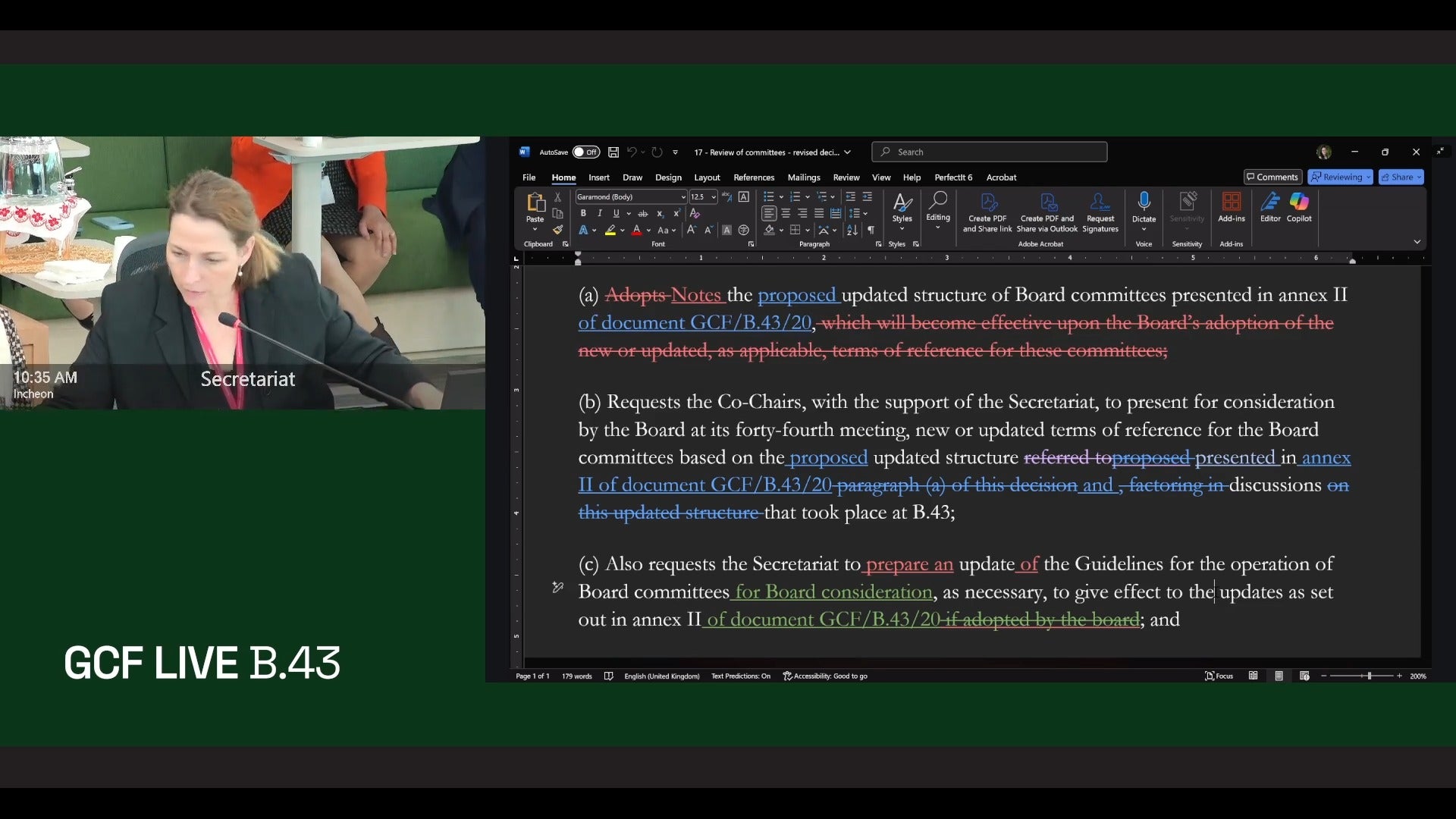
Task: Click Decrease Font Size icon
Action: click(x=708, y=230)
